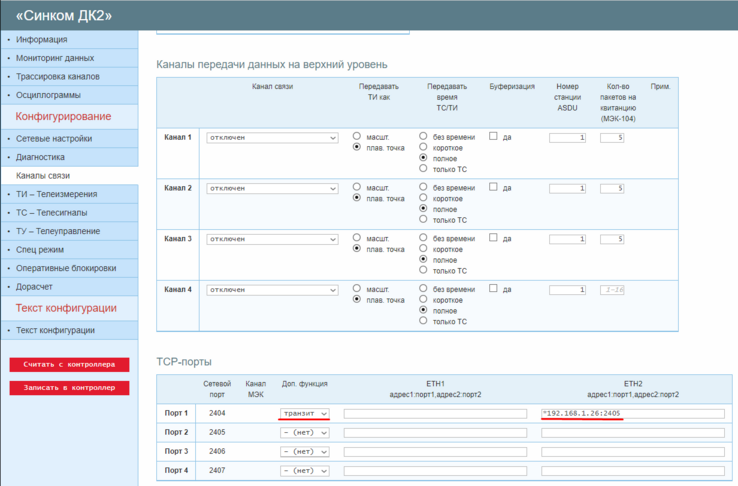
Task: Open Порт 1 доп. функция dropdown
Action: 305,413
